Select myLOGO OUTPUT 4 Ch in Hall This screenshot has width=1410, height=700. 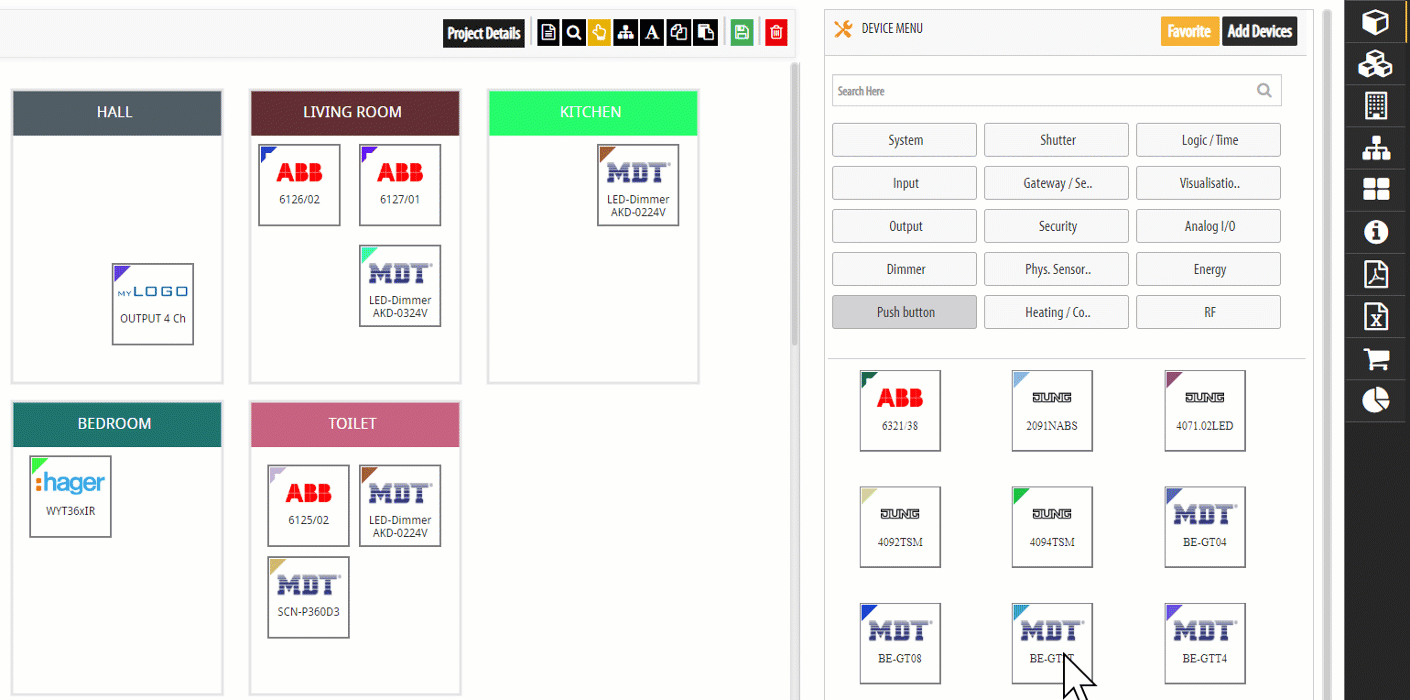(153, 305)
